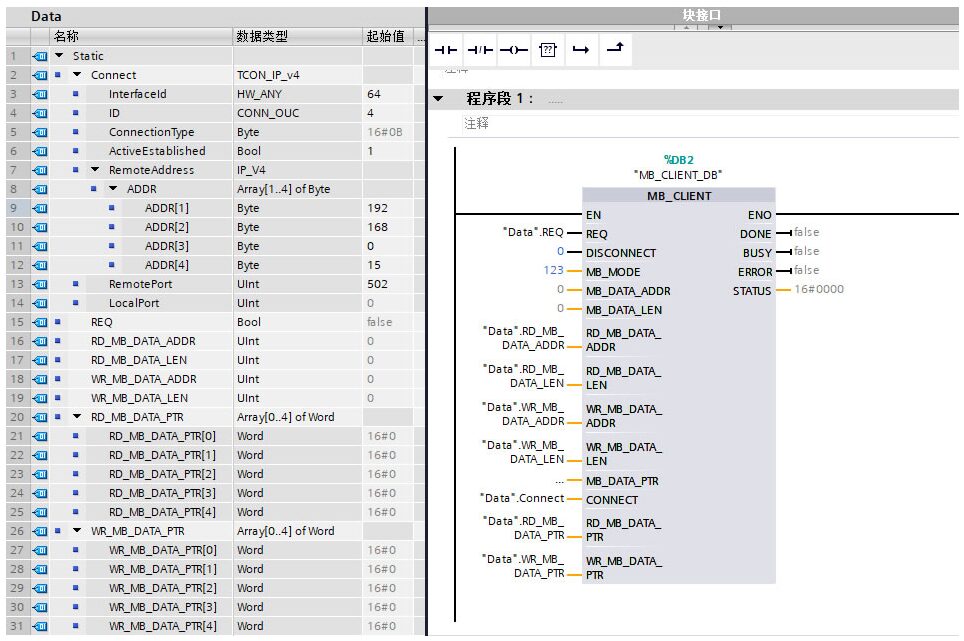964x641 pixels.
Task: Select the MB_DATA_PTR empty operand
Action: (x=559, y=481)
